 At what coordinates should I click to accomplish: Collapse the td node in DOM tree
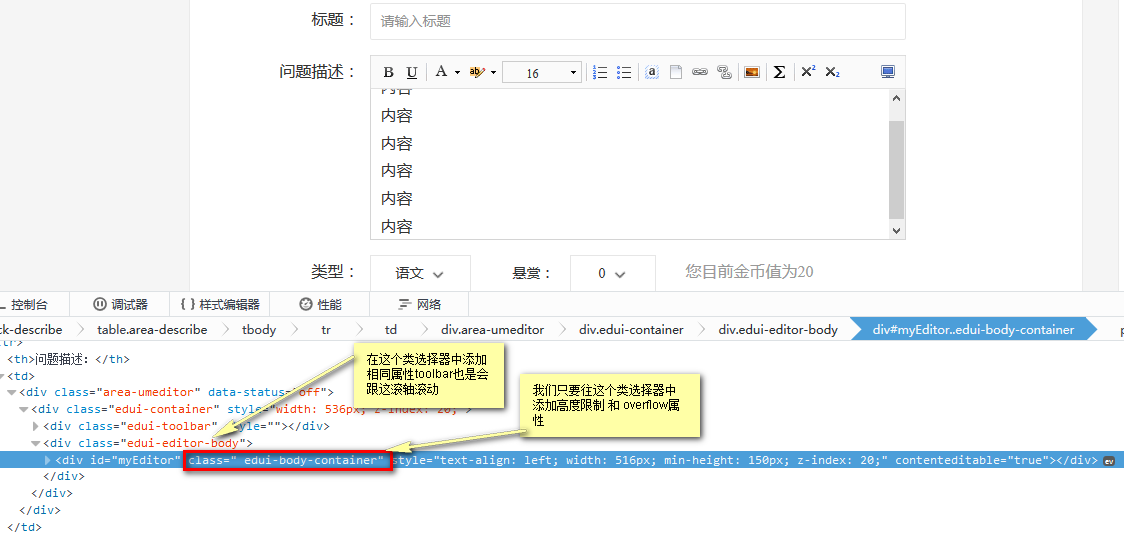pyautogui.click(x=3, y=376)
